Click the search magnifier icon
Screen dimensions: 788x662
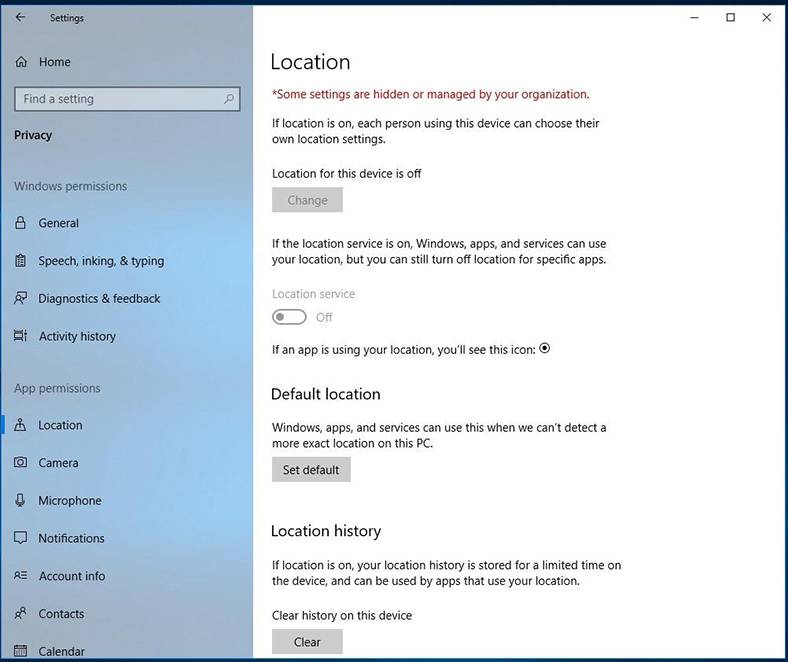(x=229, y=99)
